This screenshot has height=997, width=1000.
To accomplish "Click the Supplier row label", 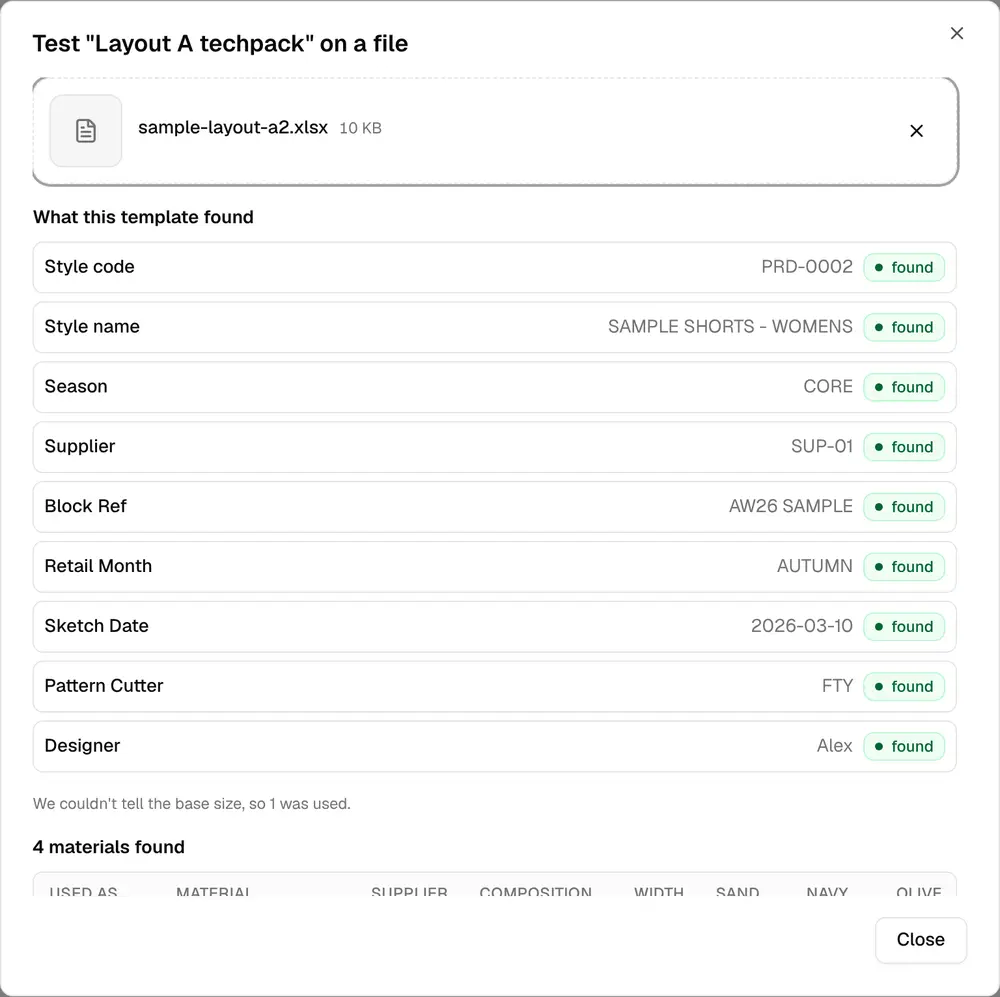I will 80,447.
